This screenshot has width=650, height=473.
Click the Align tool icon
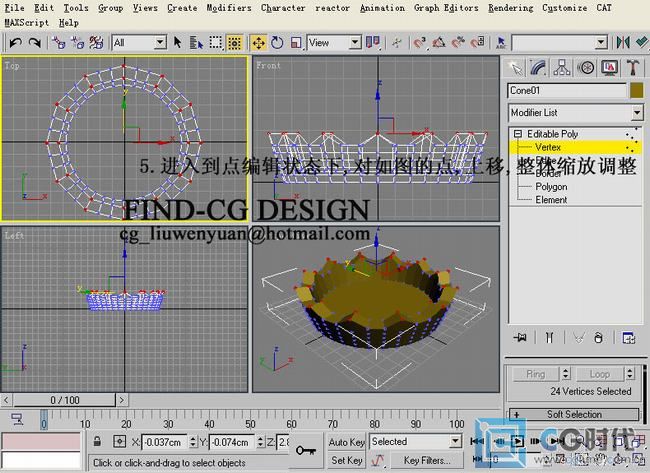tap(642, 42)
